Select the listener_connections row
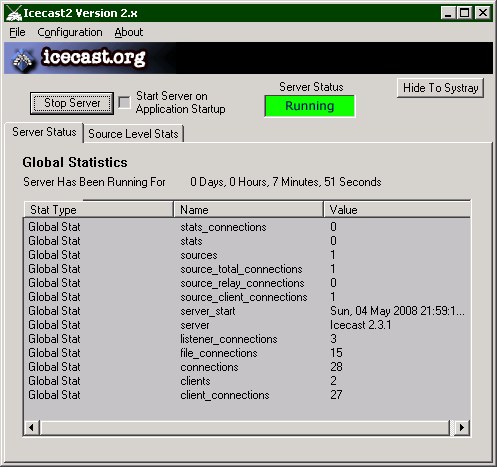Screen dimensions: 497x467 (x=247, y=339)
